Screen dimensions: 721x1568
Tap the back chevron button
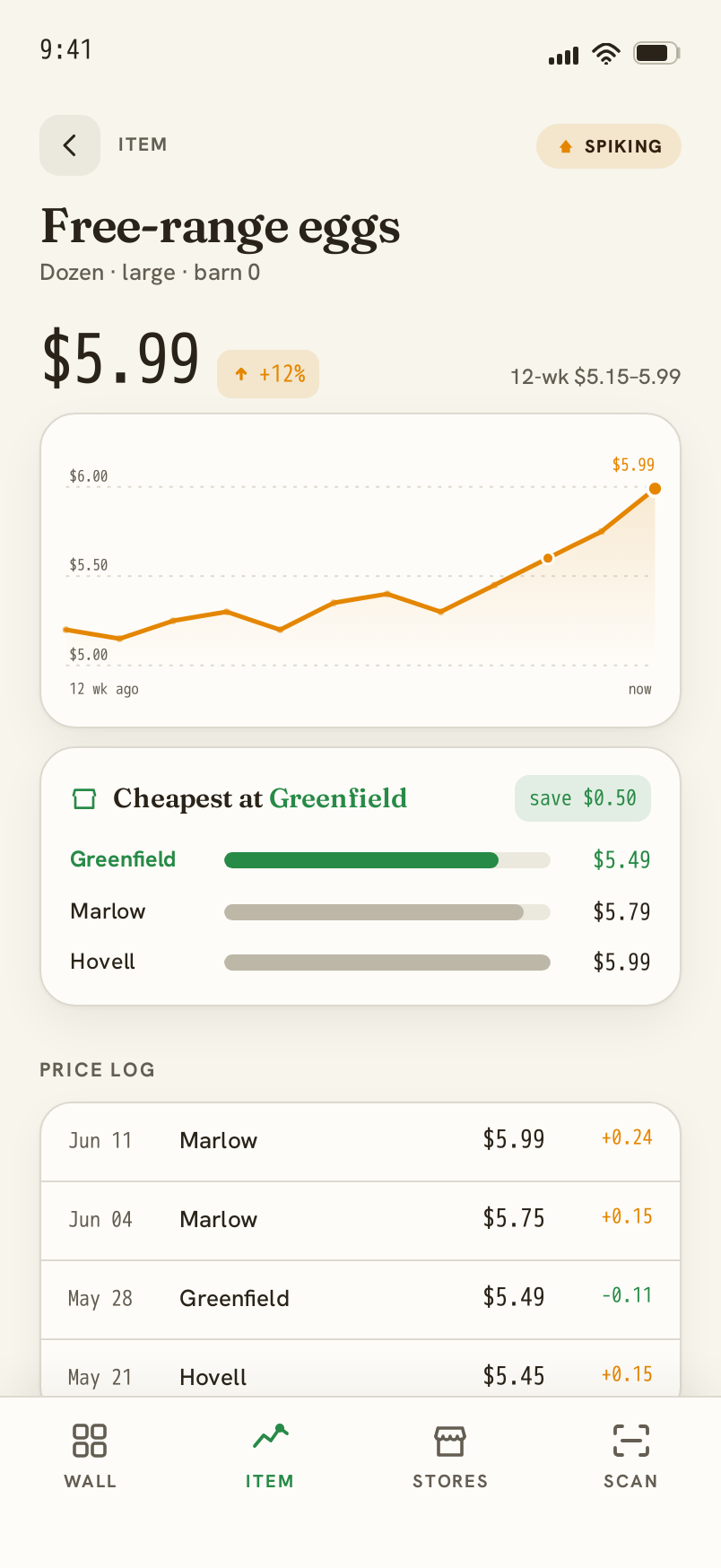click(70, 145)
